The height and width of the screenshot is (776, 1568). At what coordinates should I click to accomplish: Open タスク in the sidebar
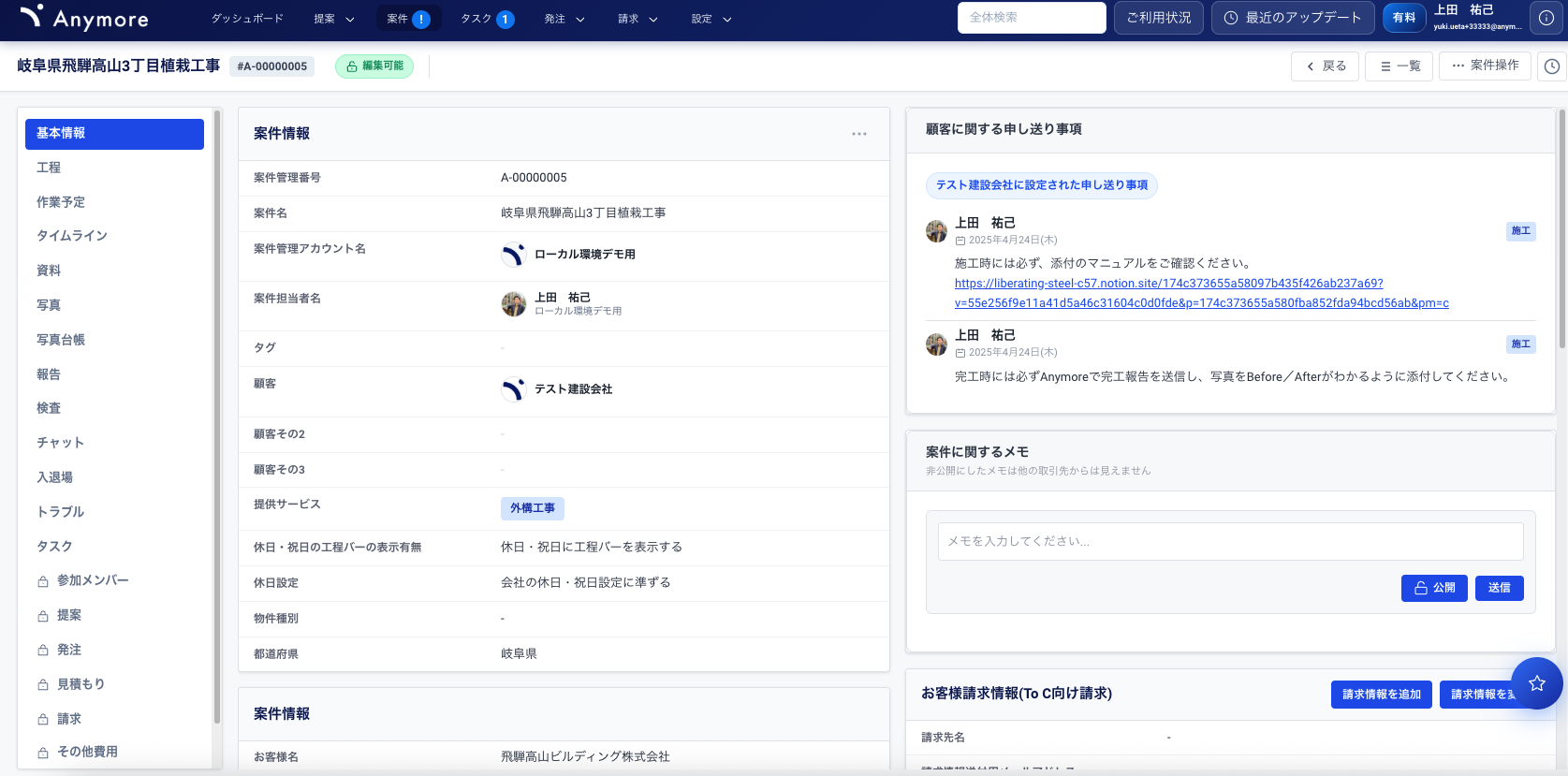coord(114,547)
